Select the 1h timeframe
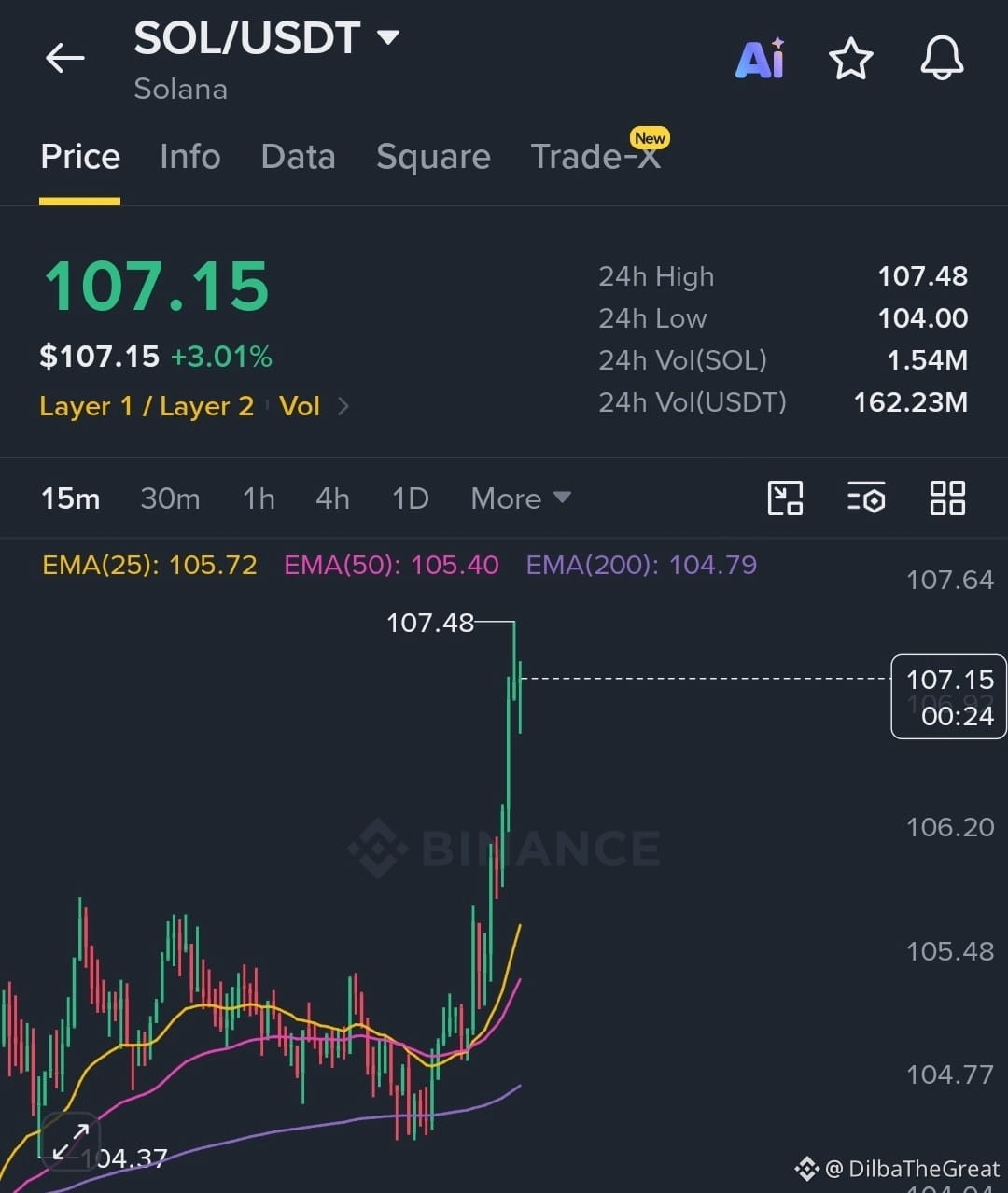 [259, 498]
